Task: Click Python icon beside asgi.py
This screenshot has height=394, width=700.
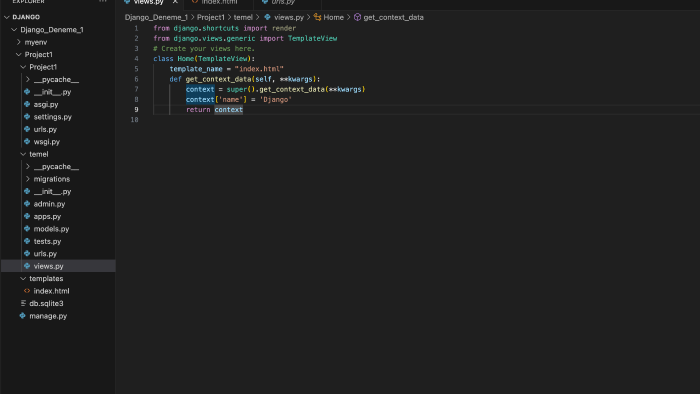Action: coord(27,104)
